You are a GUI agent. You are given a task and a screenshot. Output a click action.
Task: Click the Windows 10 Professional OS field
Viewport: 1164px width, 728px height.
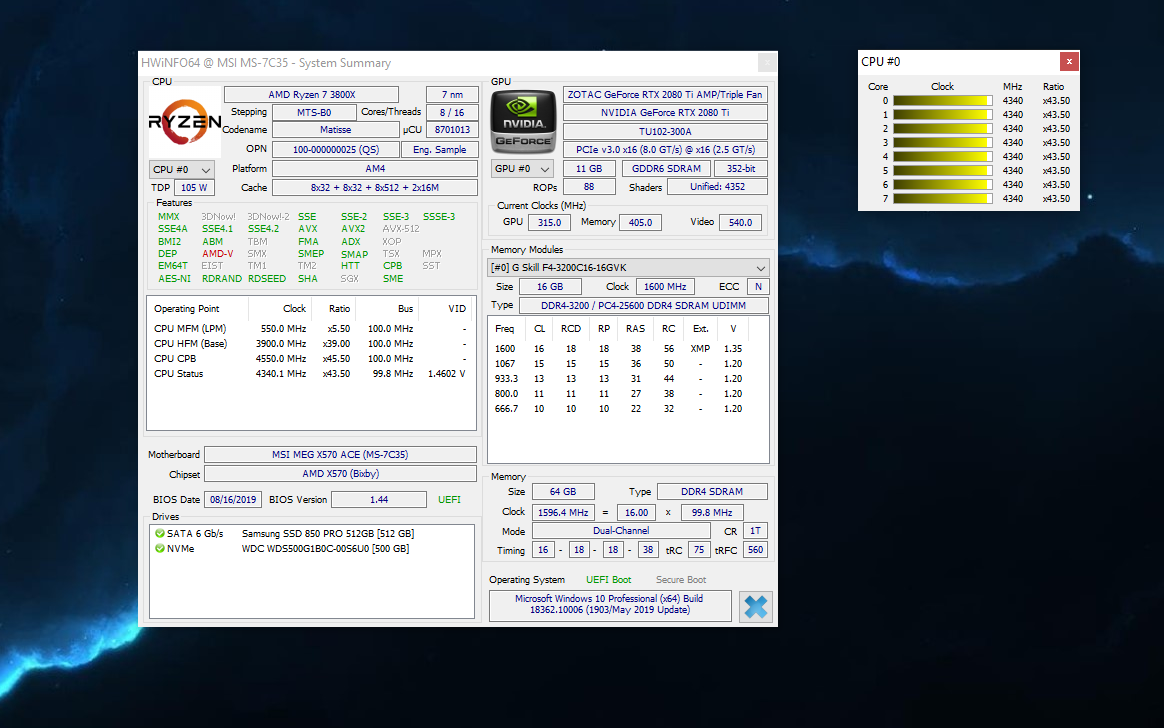pyautogui.click(x=609, y=605)
